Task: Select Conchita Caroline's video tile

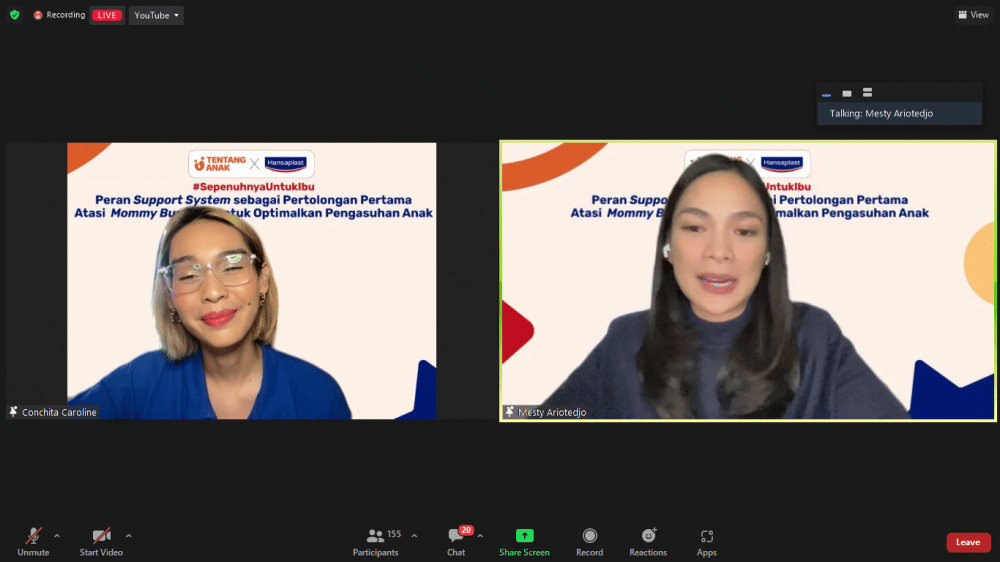Action: click(x=251, y=281)
